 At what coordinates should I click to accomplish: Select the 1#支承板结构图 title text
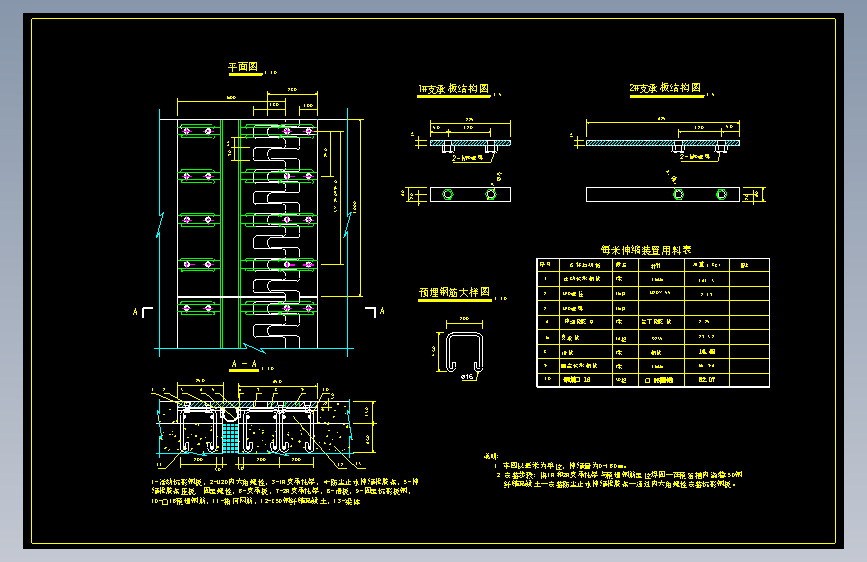(453, 89)
